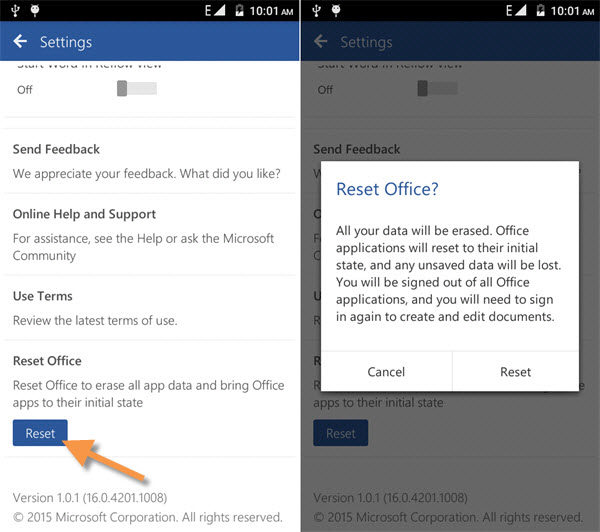Viewport: 600px width, 532px height.
Task: Tap the debug cat icon in right status bar
Action: point(336,10)
